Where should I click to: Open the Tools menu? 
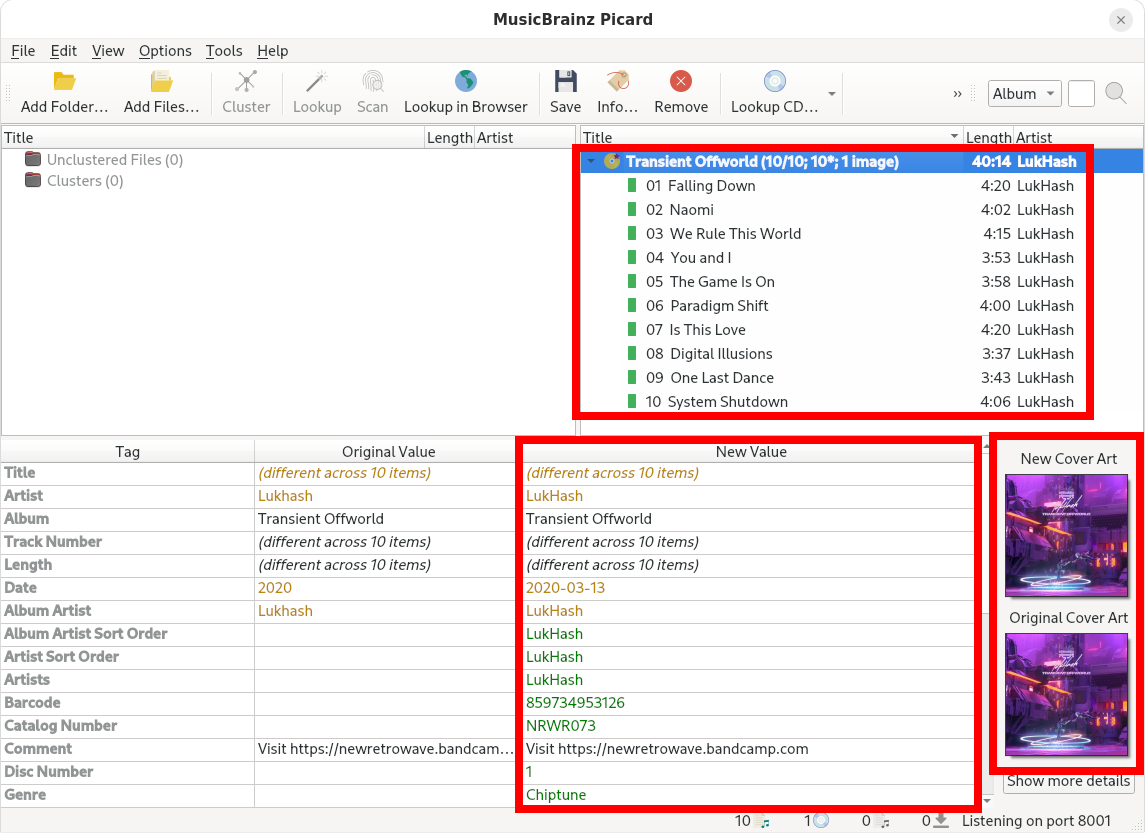224,51
